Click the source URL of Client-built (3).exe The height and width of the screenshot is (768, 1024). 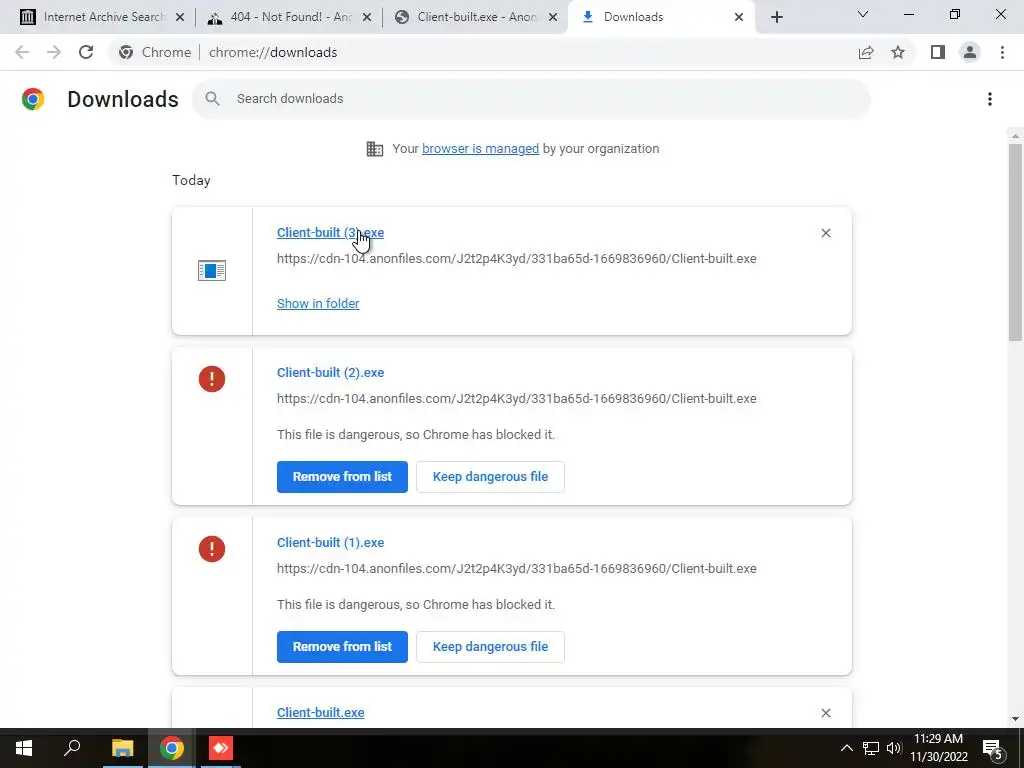[517, 259]
